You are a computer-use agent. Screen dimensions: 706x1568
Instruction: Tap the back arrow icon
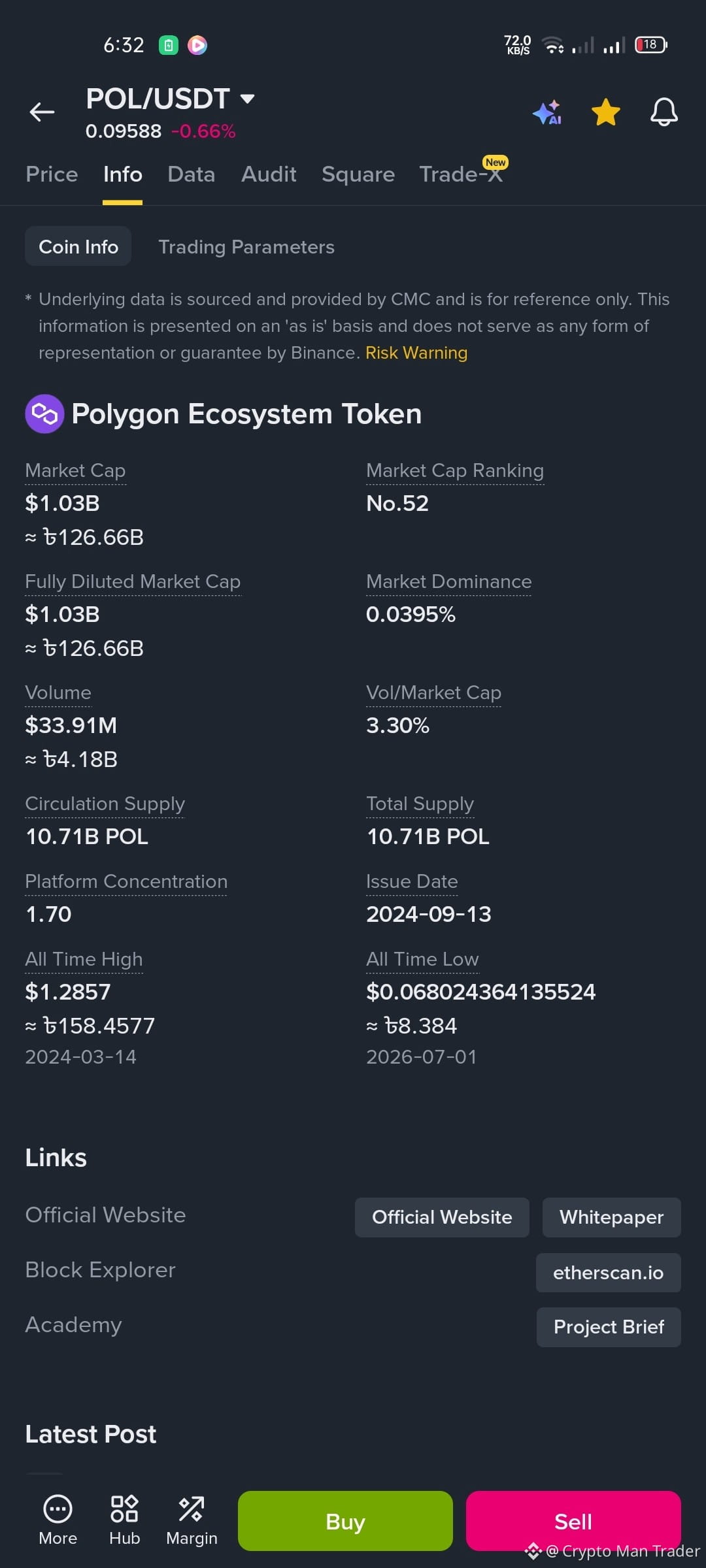42,112
